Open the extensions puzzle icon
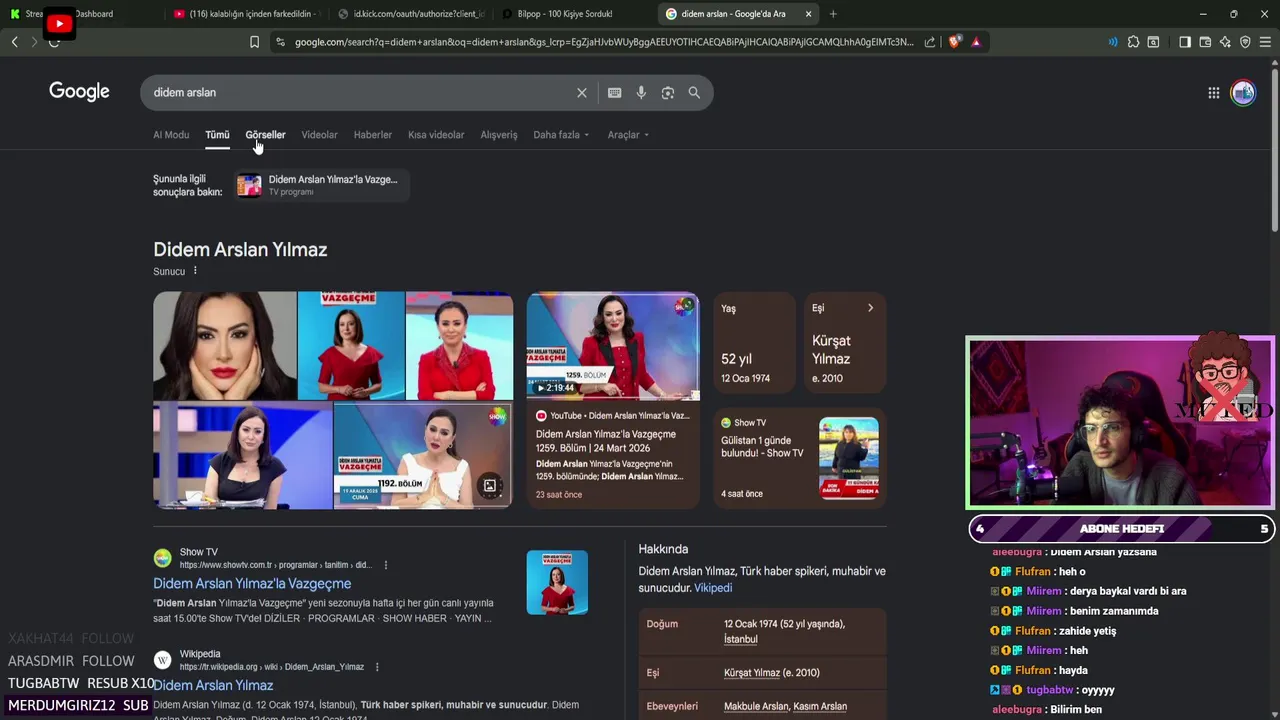 pyautogui.click(x=1133, y=42)
